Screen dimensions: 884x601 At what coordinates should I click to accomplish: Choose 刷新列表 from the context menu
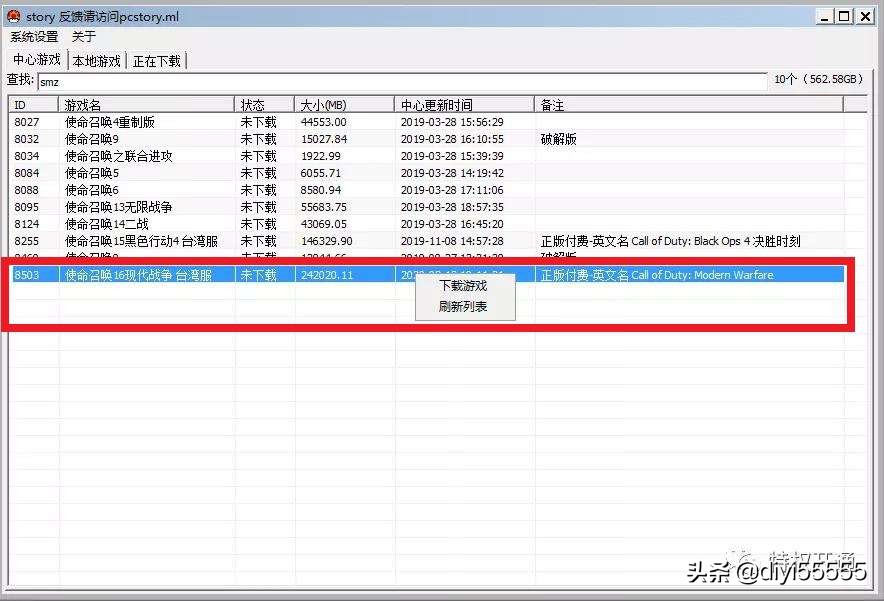pos(464,307)
